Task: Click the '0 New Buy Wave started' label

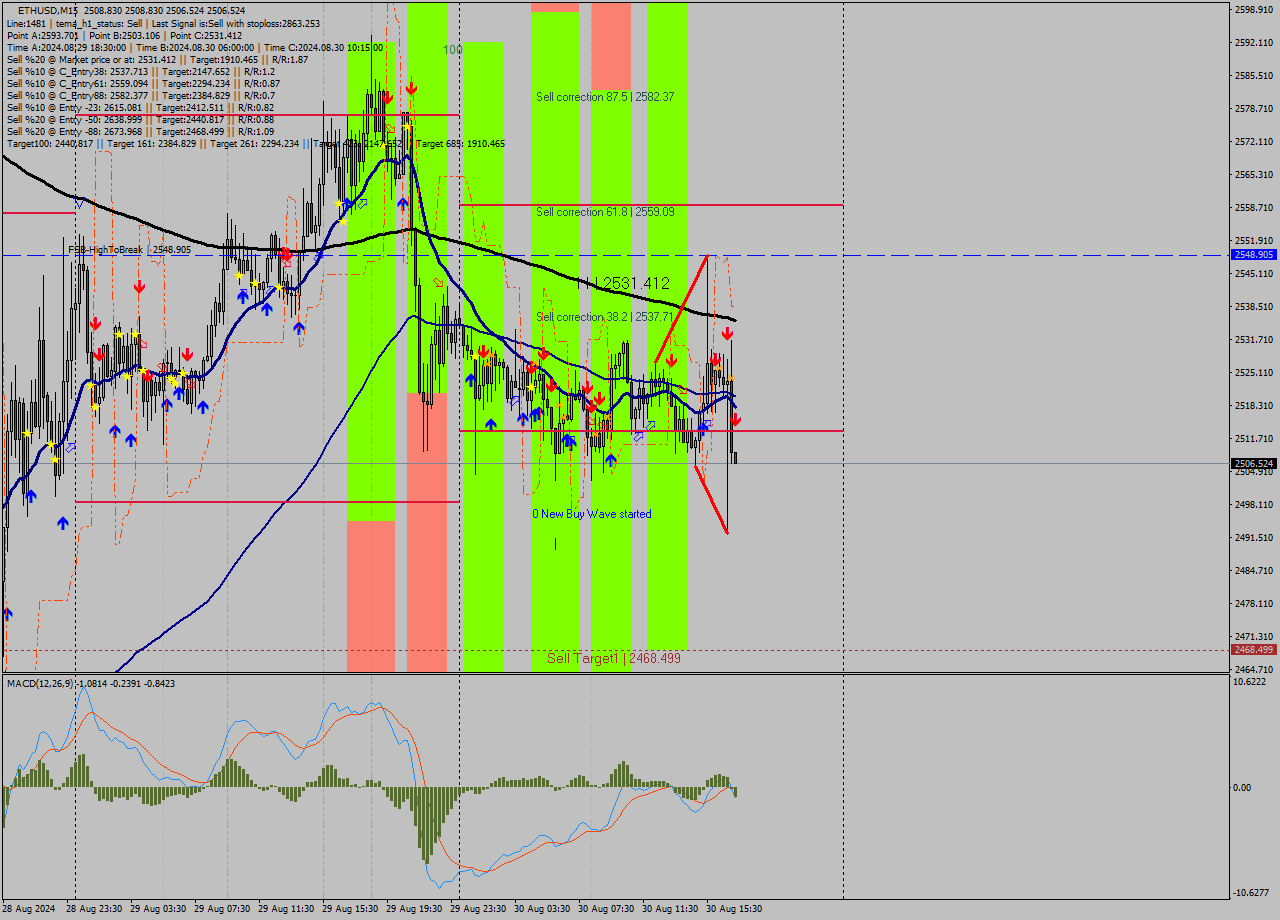Action: [x=591, y=514]
